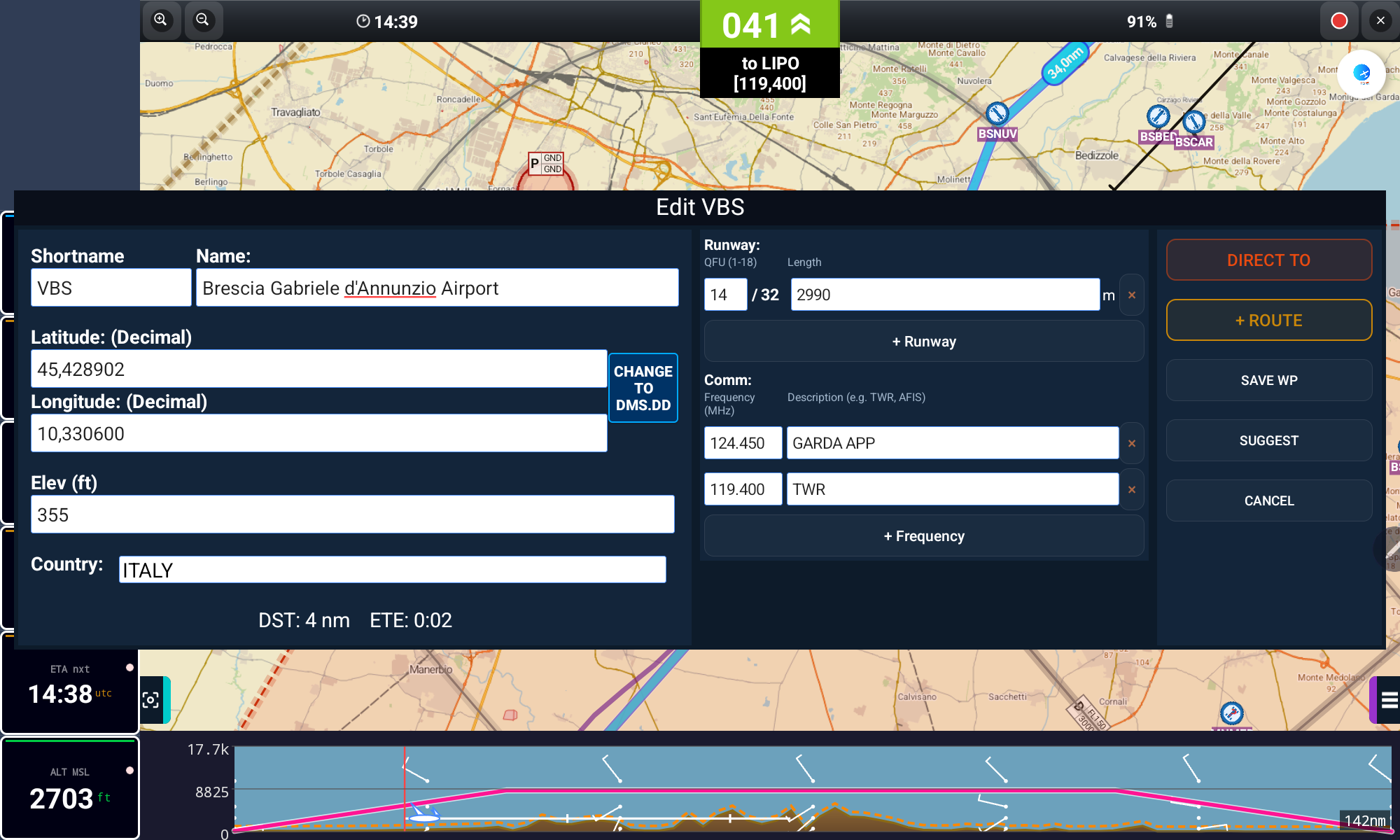Select the BSNUV waypoint marker
The width and height of the screenshot is (1400, 840).
pos(997,113)
